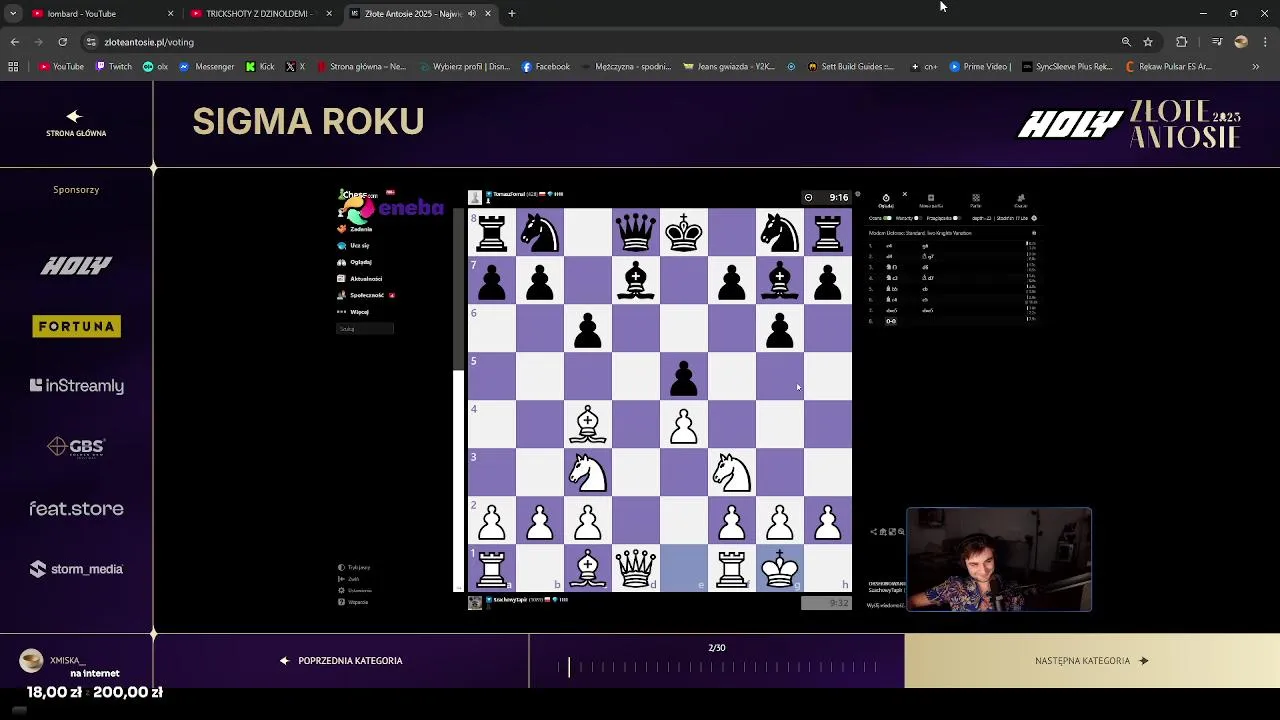The height and width of the screenshot is (720, 1280).
Task: Open the Messenger bookmark
Action: click(206, 67)
